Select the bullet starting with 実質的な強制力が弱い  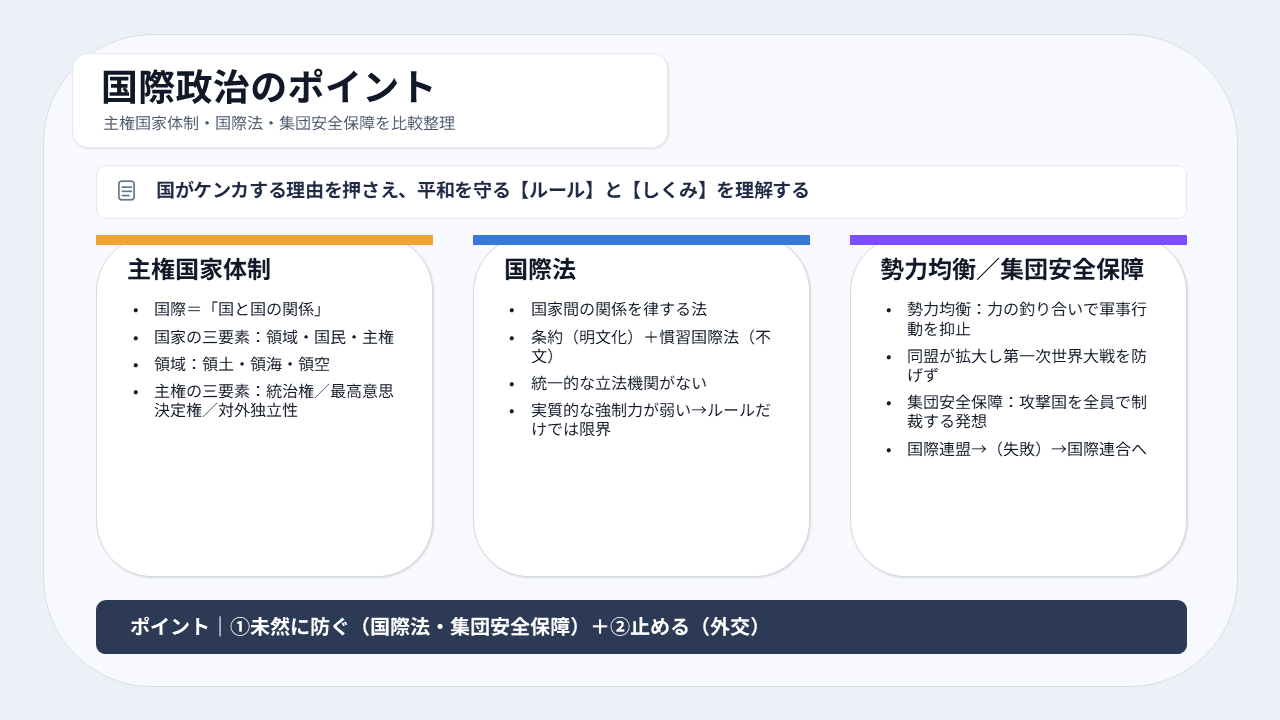click(650, 420)
